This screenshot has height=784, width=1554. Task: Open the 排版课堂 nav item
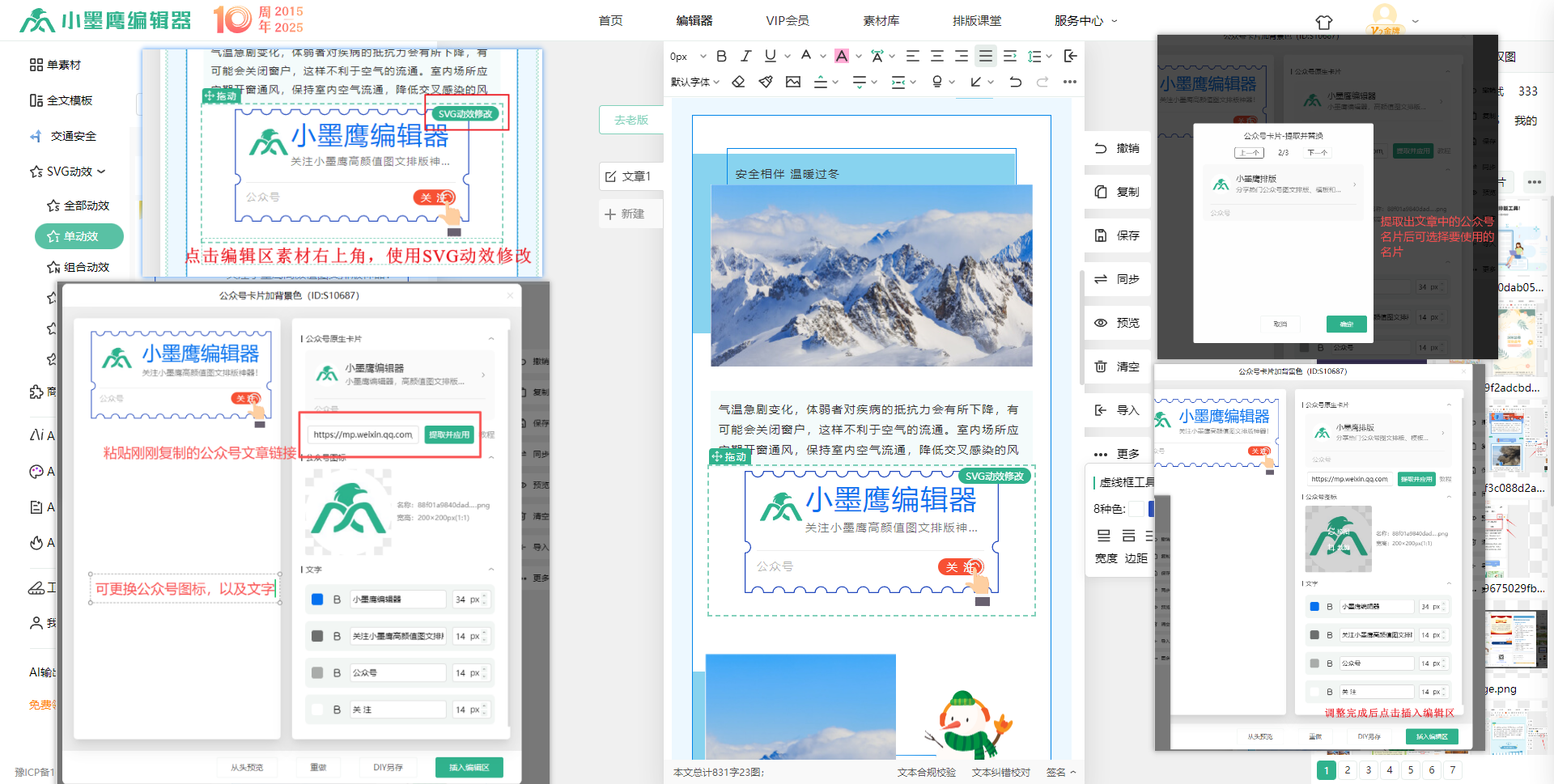tap(977, 21)
